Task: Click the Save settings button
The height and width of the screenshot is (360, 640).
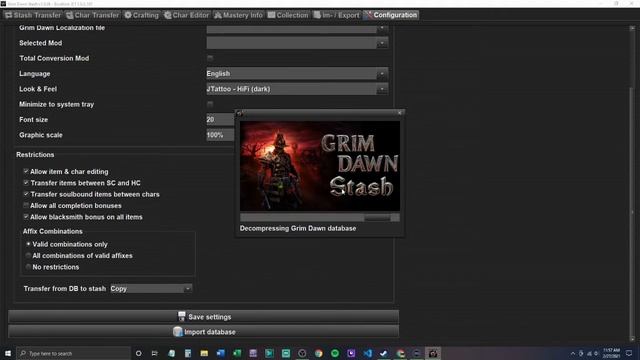Action: tap(203, 317)
